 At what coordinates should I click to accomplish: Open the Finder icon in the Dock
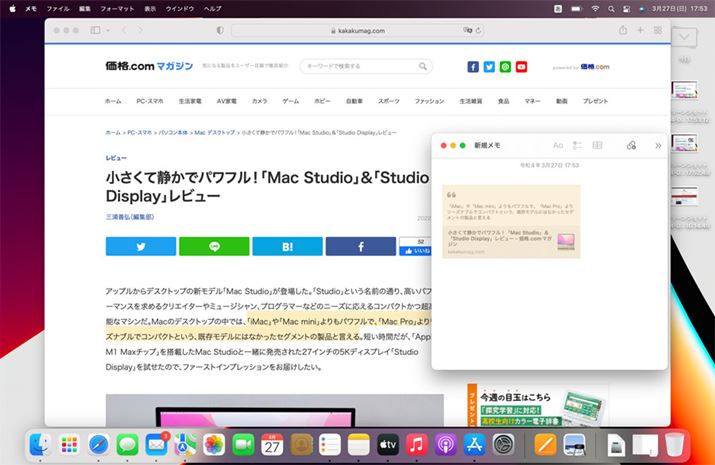[40, 444]
